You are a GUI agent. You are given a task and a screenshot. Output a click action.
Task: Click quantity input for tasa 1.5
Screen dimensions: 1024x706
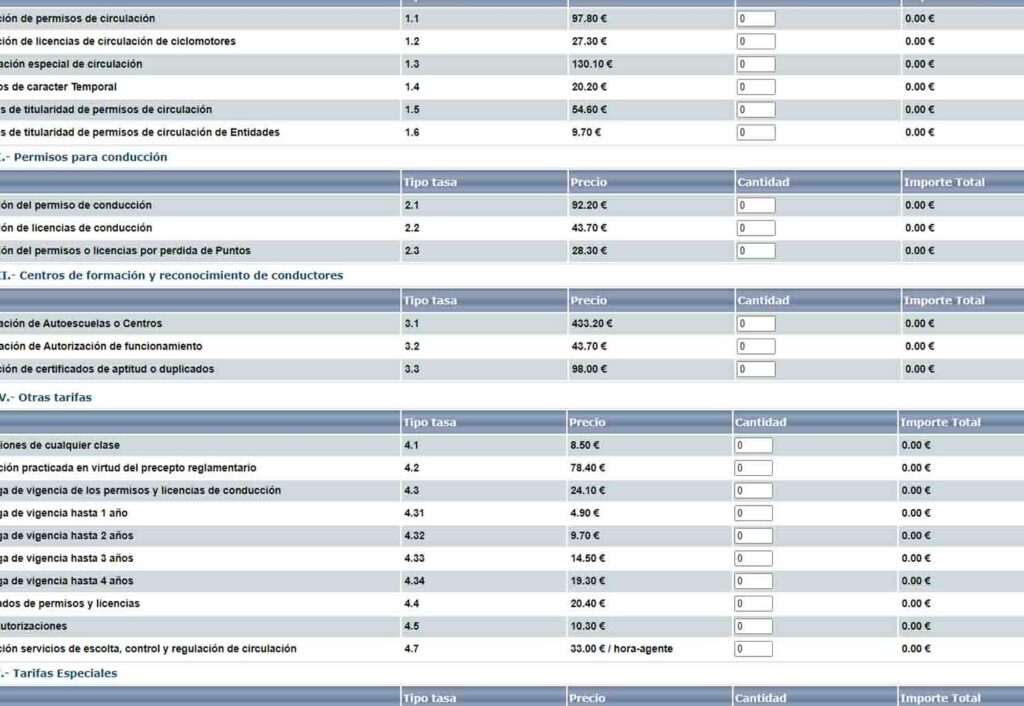756,110
